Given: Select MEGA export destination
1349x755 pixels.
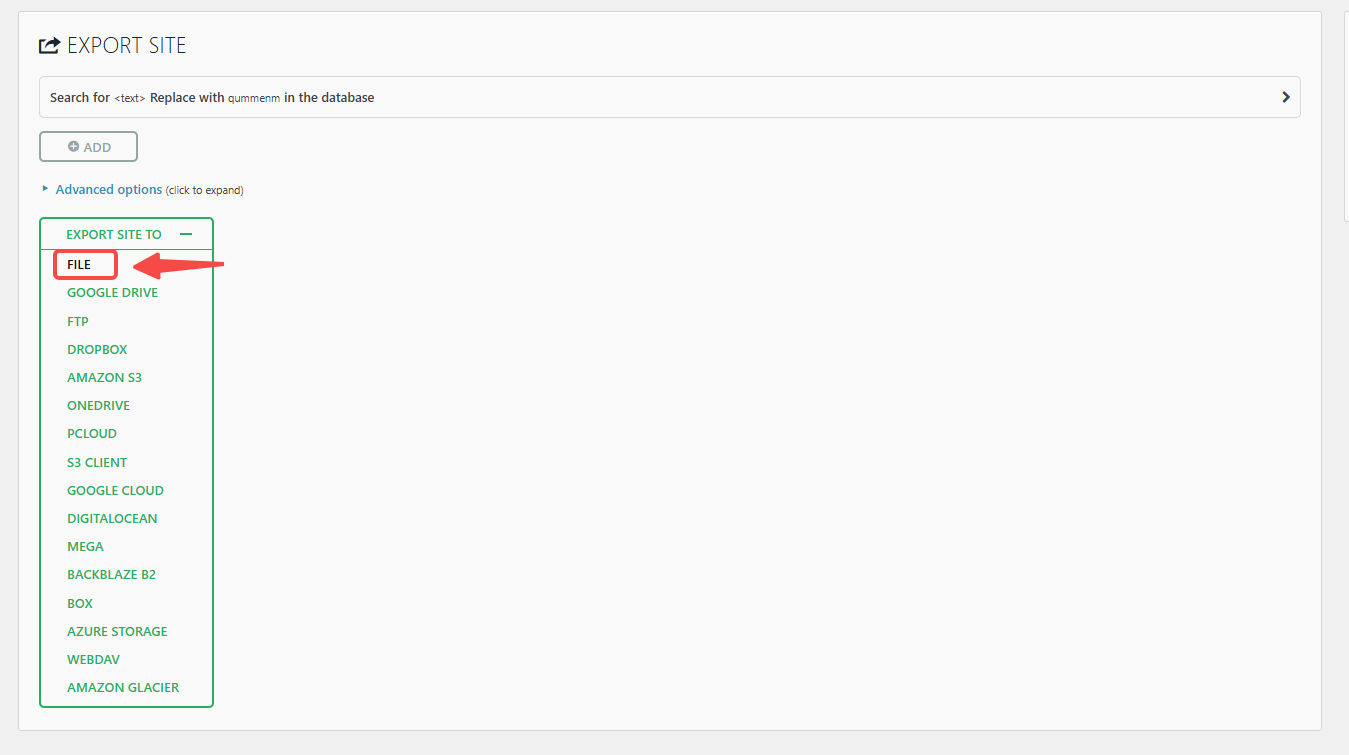Looking at the screenshot, I should [85, 546].
